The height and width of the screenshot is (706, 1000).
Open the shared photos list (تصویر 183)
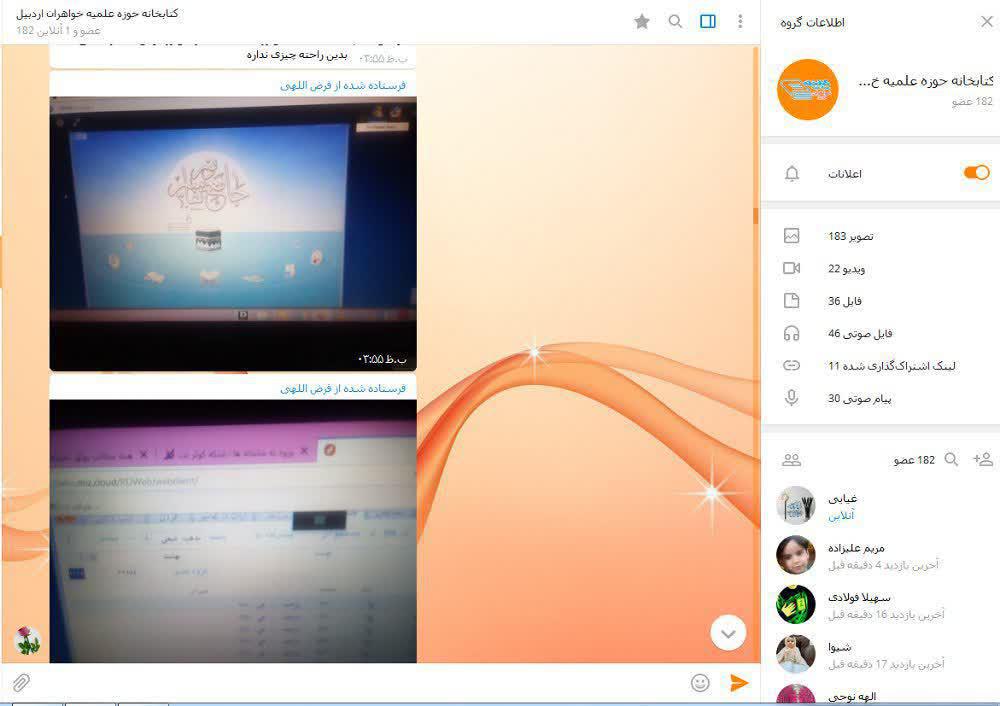(850, 236)
